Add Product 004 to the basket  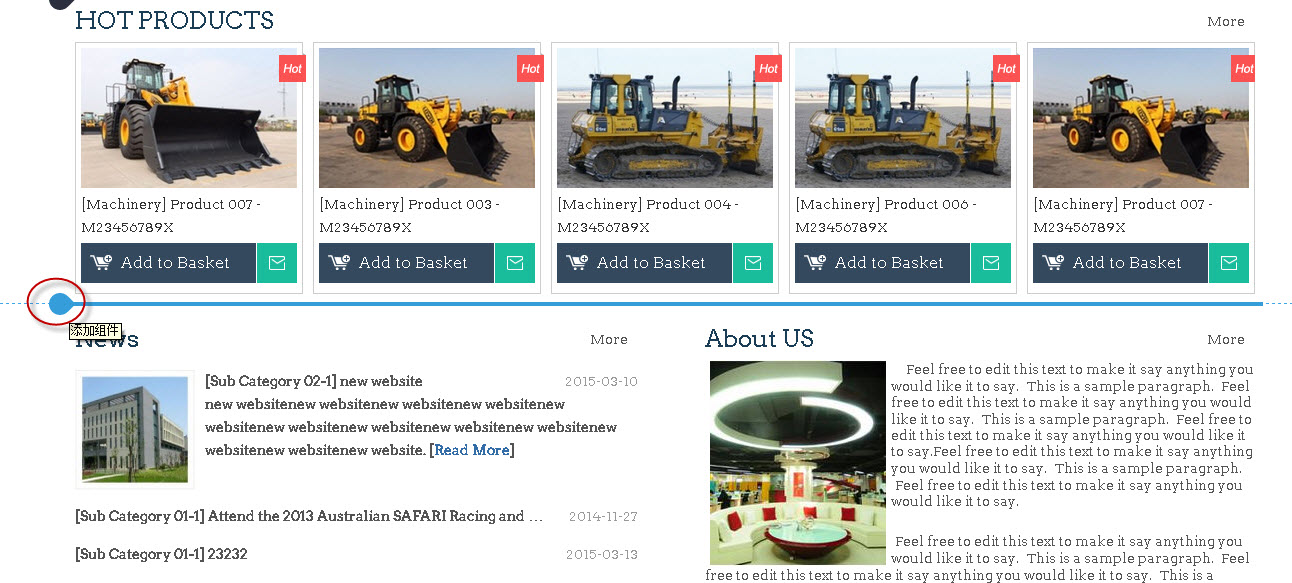(x=644, y=263)
